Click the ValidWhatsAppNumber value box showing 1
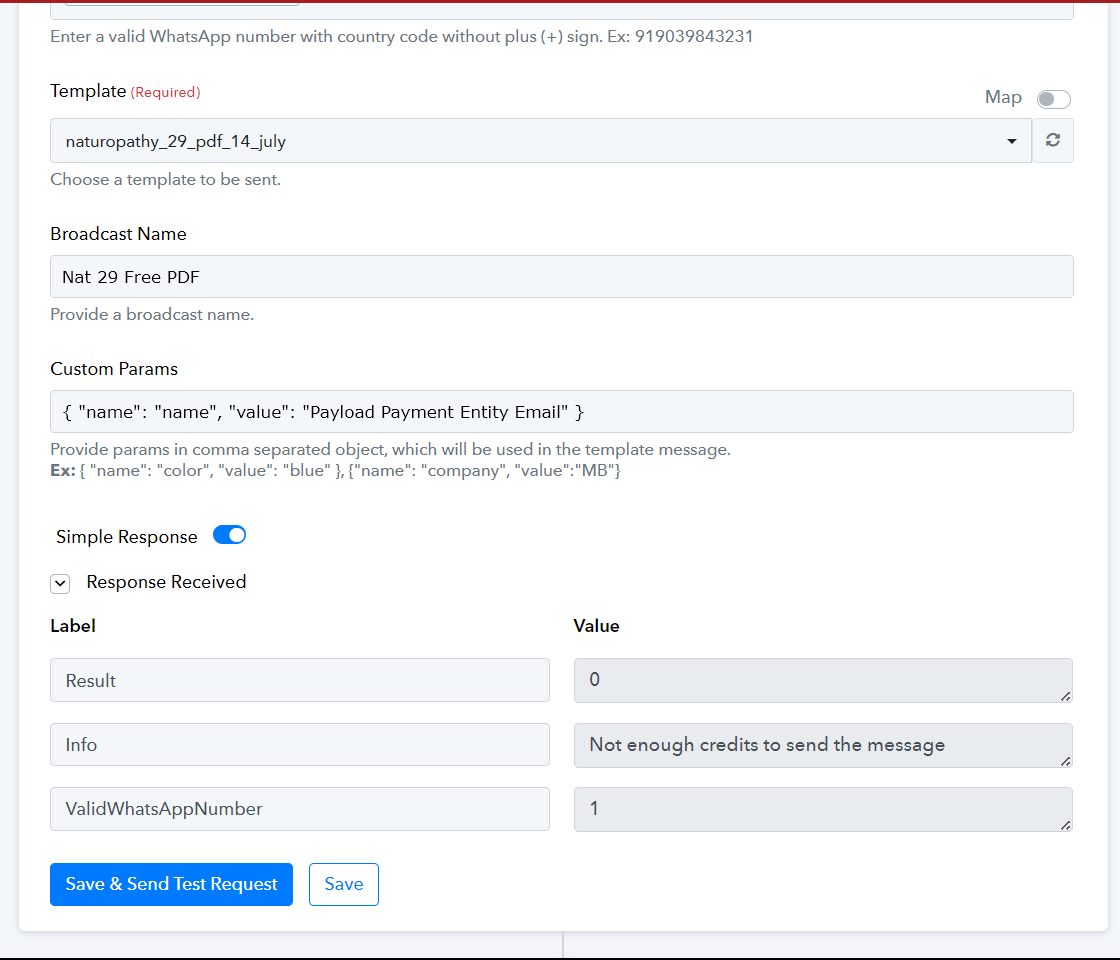Image resolution: width=1120 pixels, height=960 pixels. click(823, 809)
